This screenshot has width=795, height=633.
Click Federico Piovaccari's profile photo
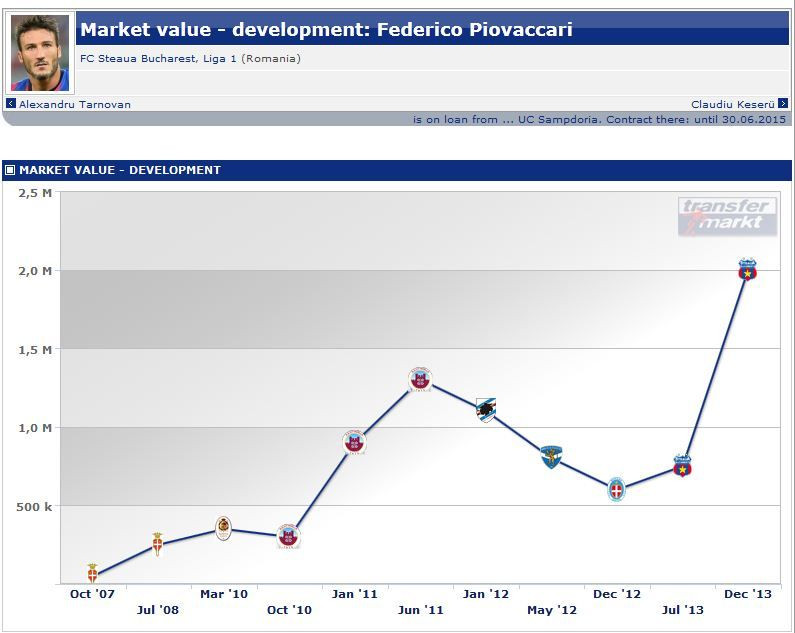pos(40,53)
